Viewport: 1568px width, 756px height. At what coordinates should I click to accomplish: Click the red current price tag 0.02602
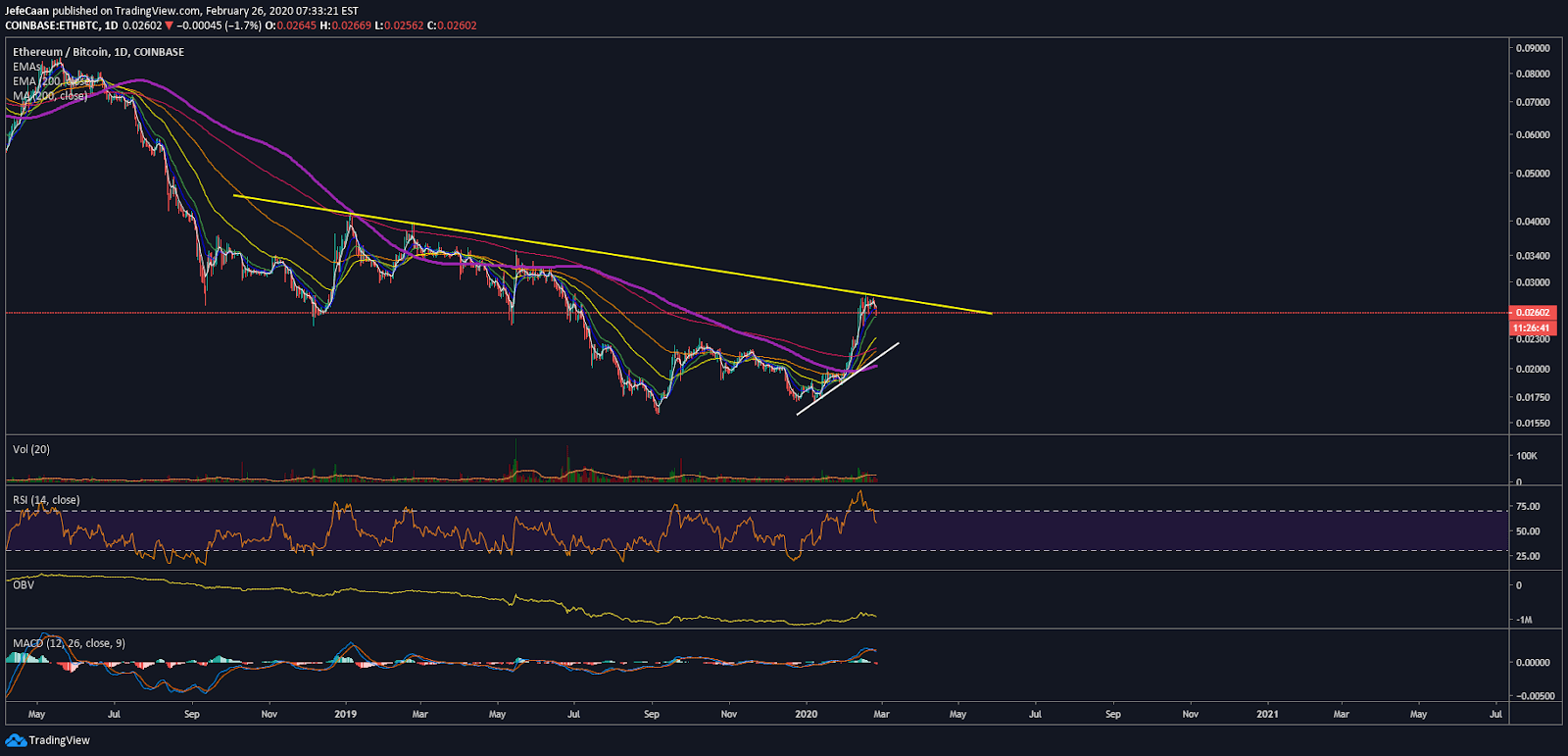(x=1532, y=313)
